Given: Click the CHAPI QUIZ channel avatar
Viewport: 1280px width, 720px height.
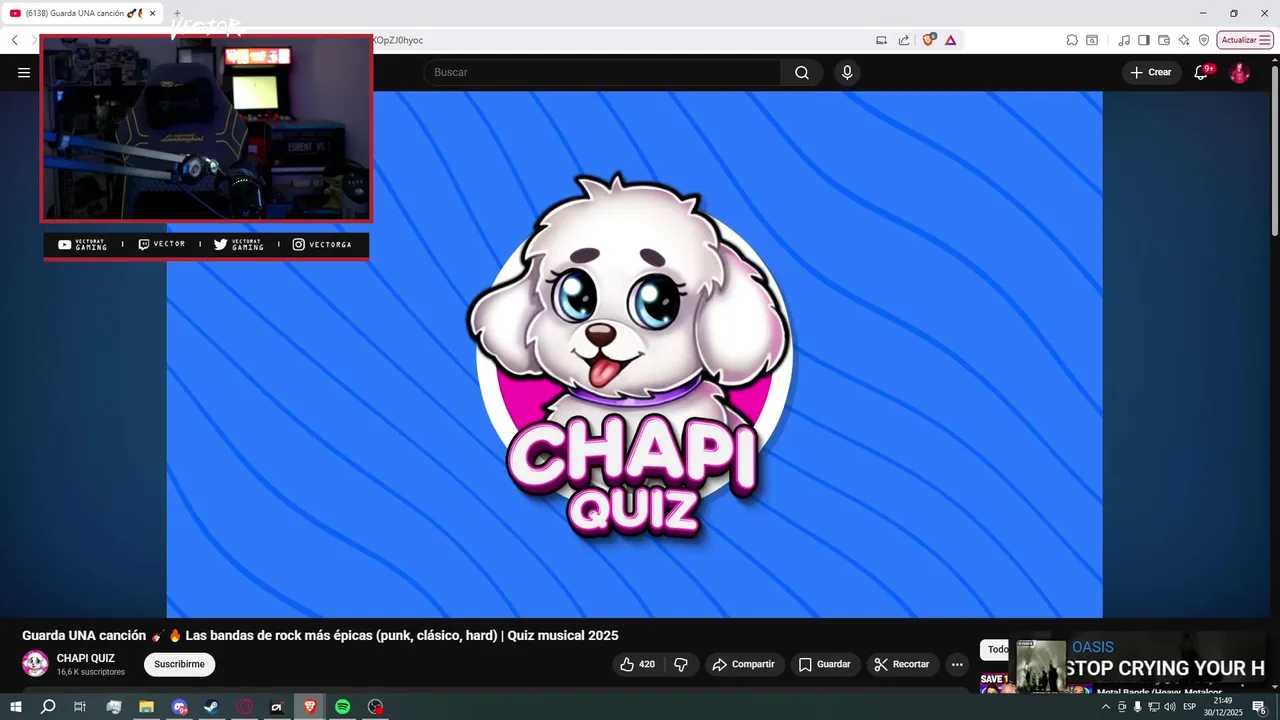Looking at the screenshot, I should (35, 664).
